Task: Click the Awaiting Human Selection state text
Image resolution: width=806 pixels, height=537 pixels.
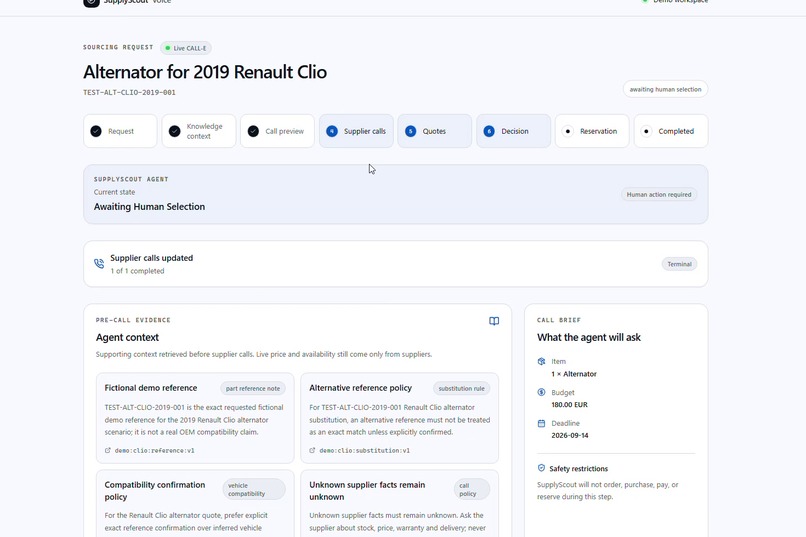Action: point(149,207)
